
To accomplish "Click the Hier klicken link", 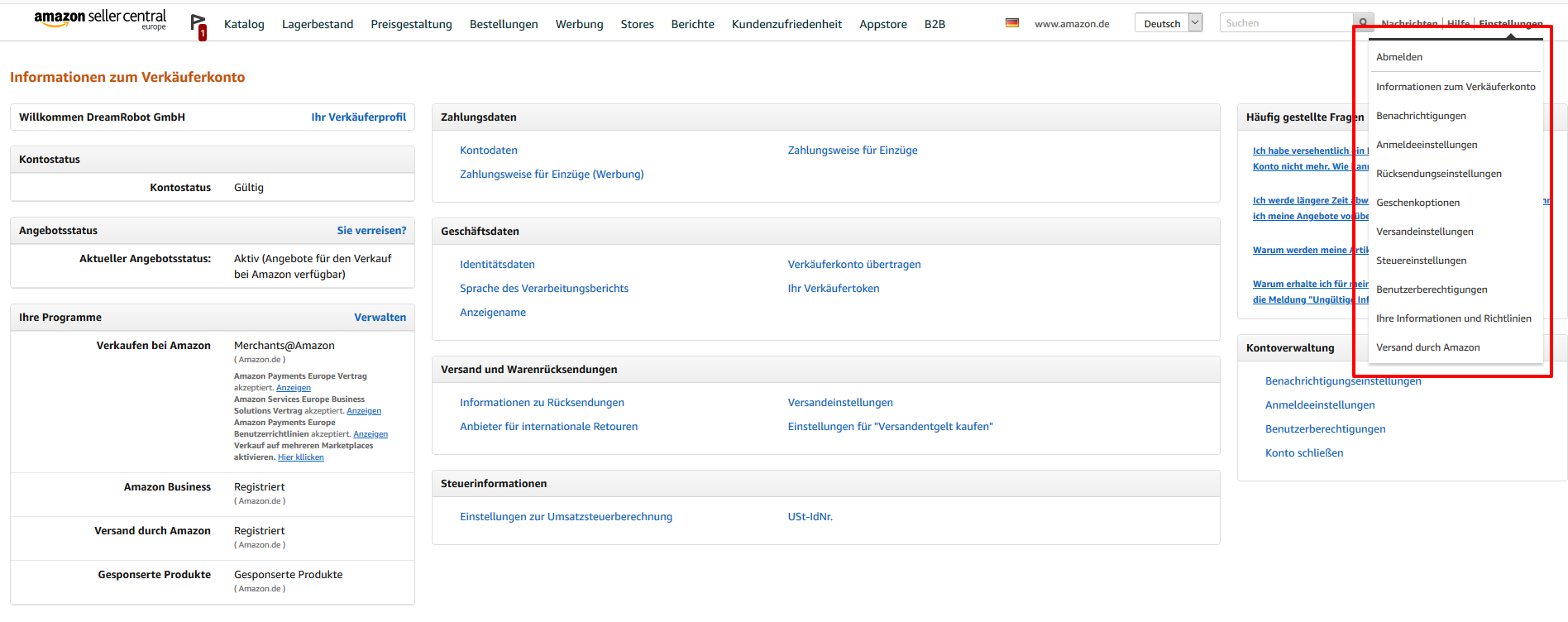I will coord(301,457).
